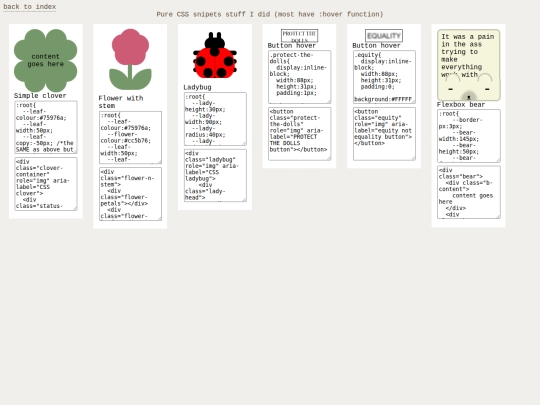Focus the Simple clover HTML textarea
The width and height of the screenshot is (540, 405).
(x=46, y=184)
